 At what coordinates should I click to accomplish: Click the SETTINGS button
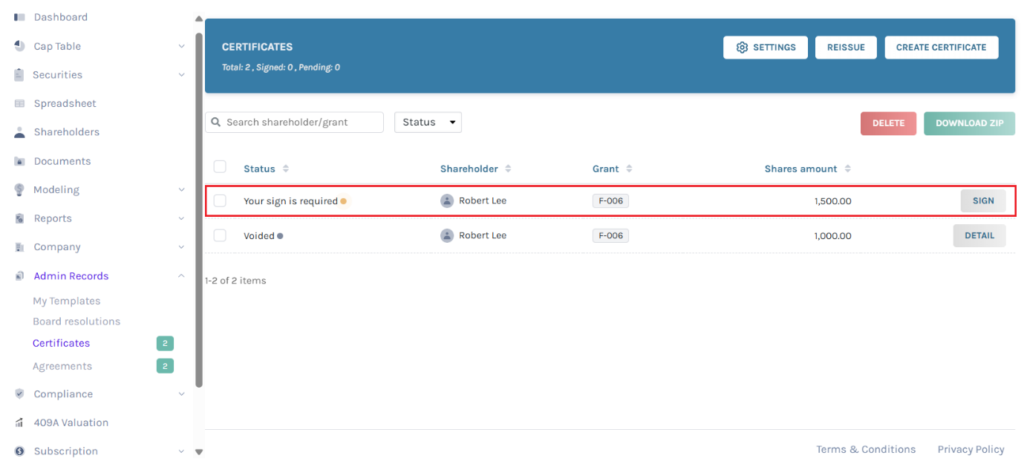tap(765, 48)
